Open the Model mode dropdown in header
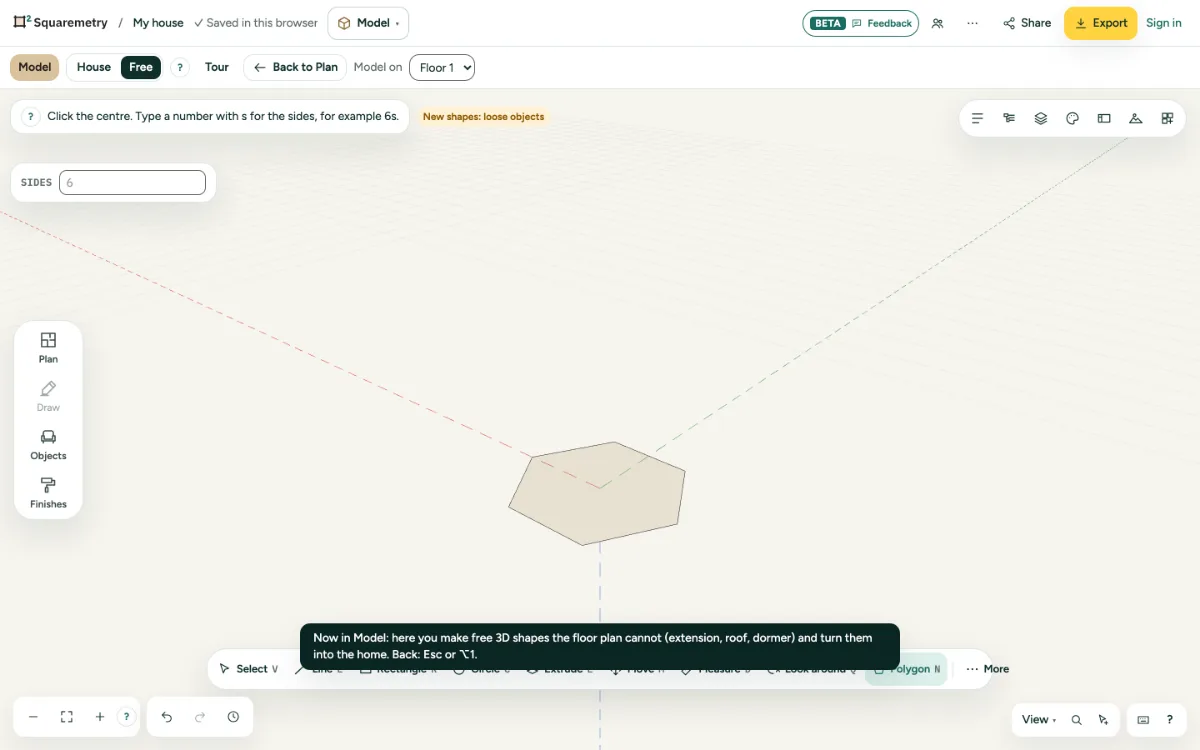This screenshot has width=1200, height=750. pos(368,23)
